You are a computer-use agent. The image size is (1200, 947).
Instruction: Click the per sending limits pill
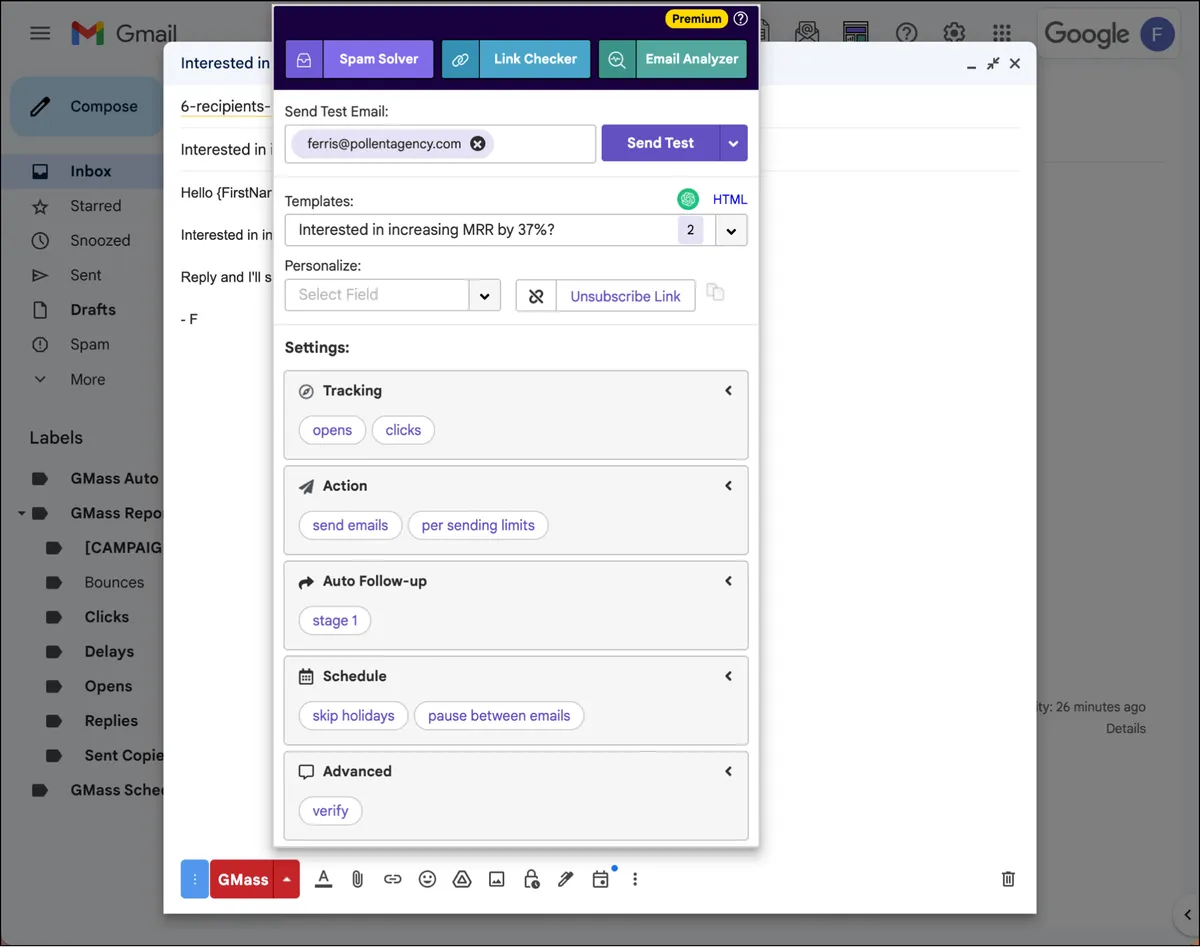[x=478, y=525]
